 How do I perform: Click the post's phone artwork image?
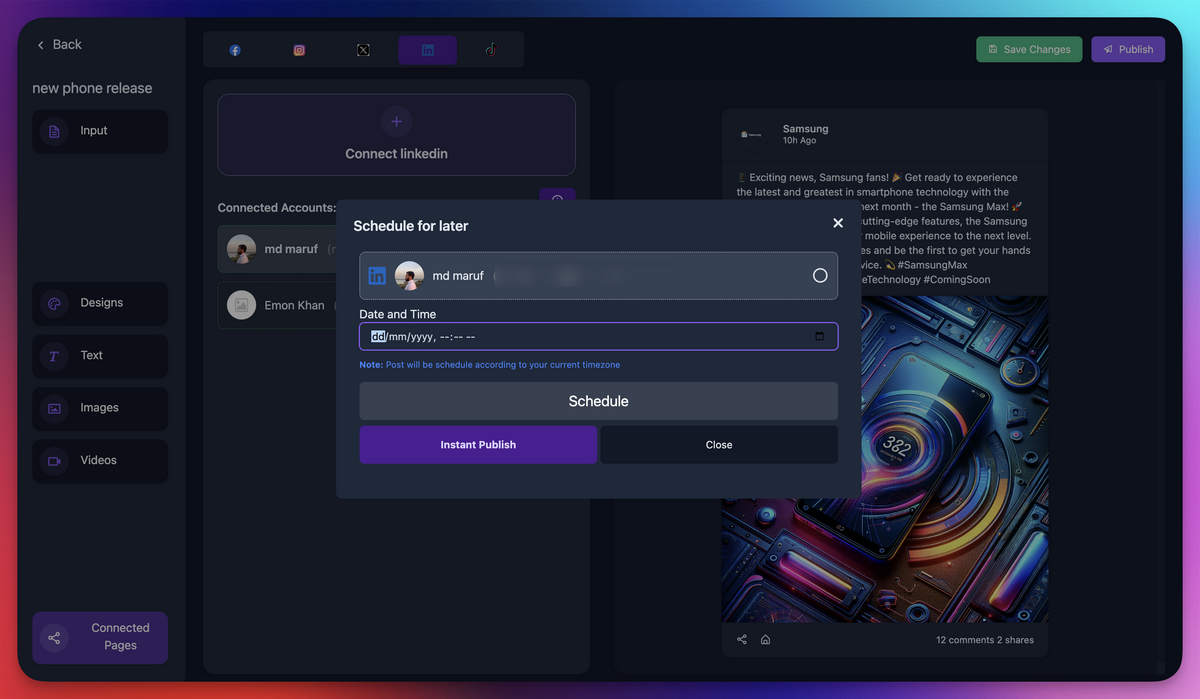885,459
